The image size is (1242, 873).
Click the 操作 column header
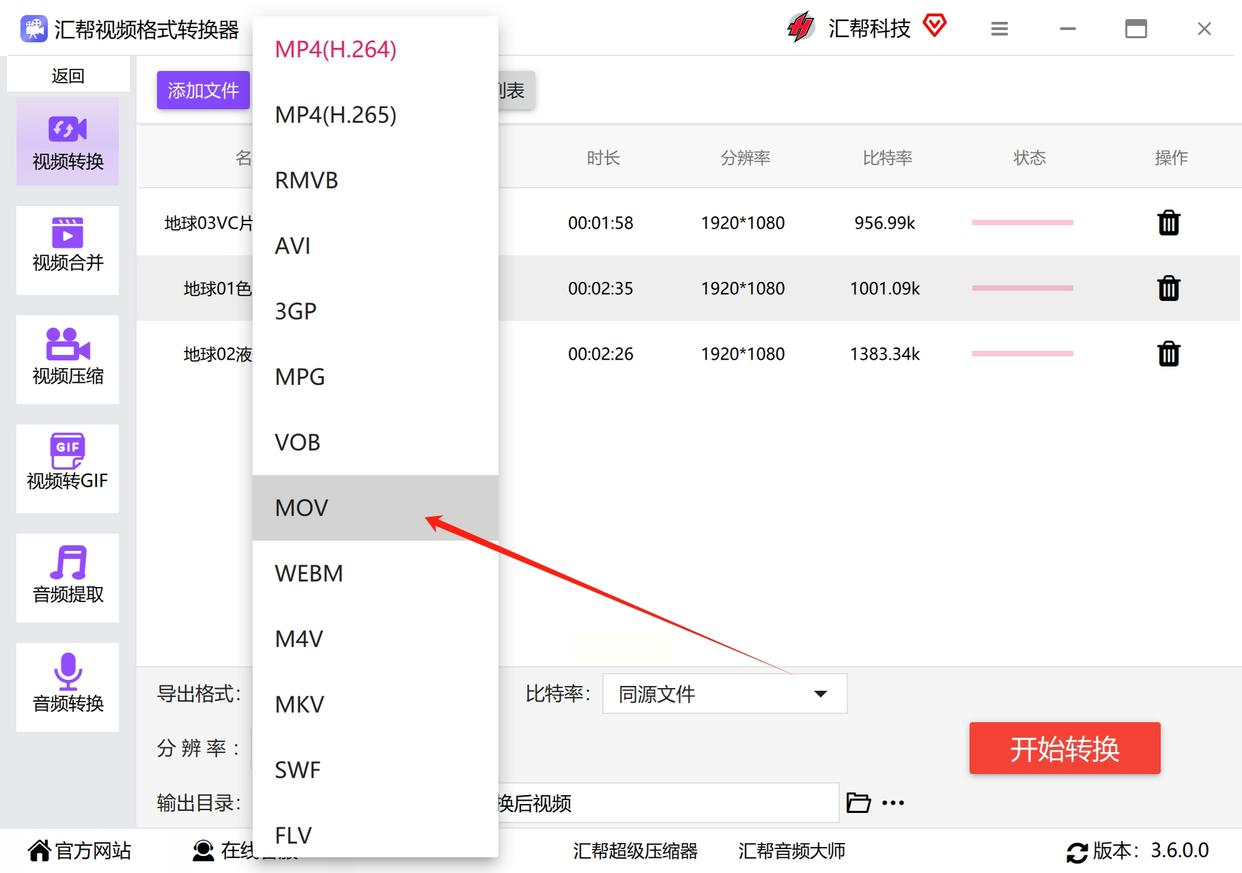click(x=1171, y=158)
